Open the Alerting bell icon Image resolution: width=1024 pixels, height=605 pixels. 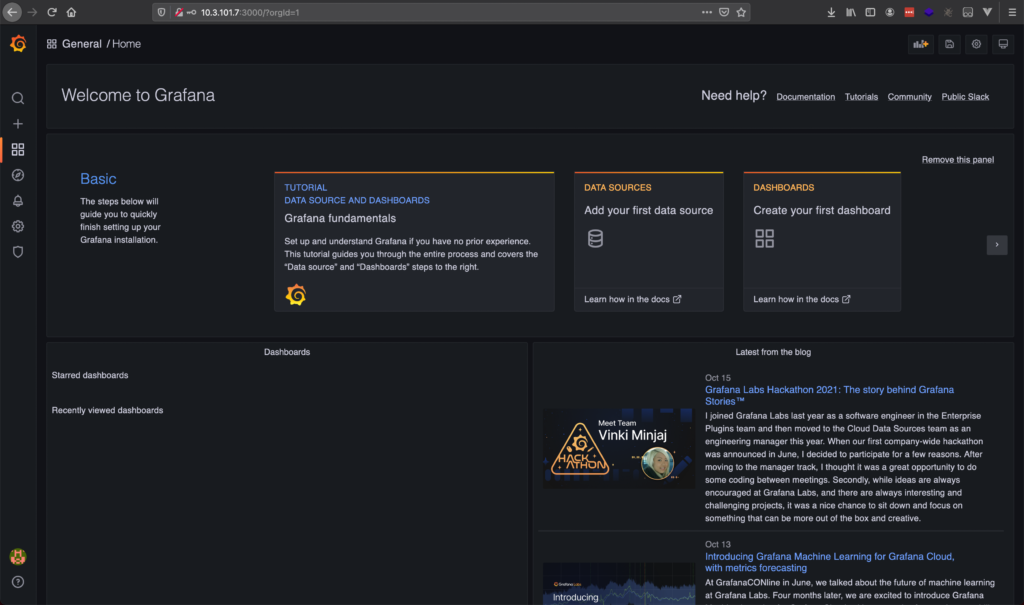point(18,201)
